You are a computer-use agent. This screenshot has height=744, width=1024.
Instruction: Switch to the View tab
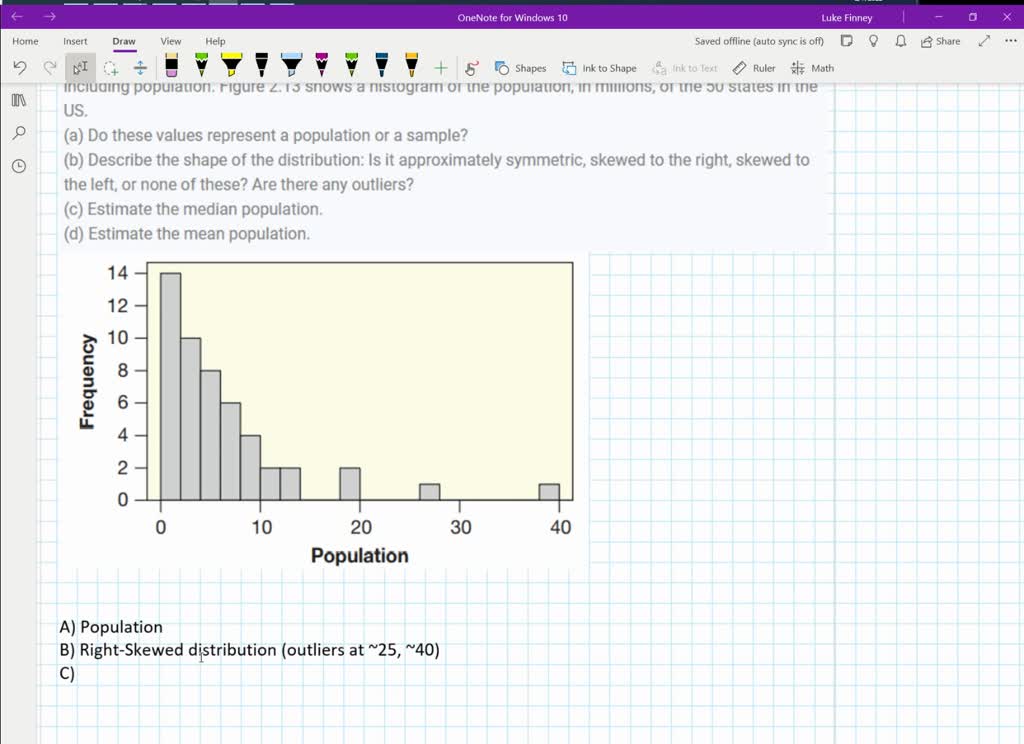pos(170,41)
